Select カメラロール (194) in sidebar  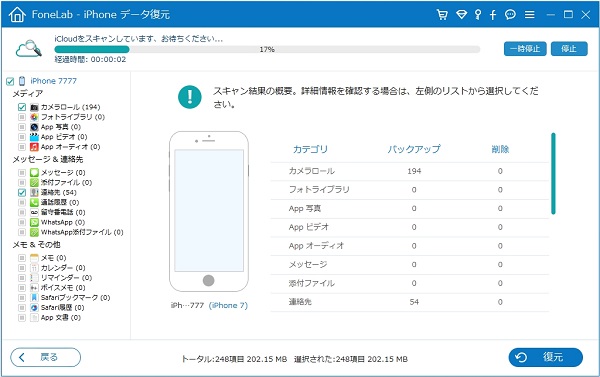(x=70, y=107)
